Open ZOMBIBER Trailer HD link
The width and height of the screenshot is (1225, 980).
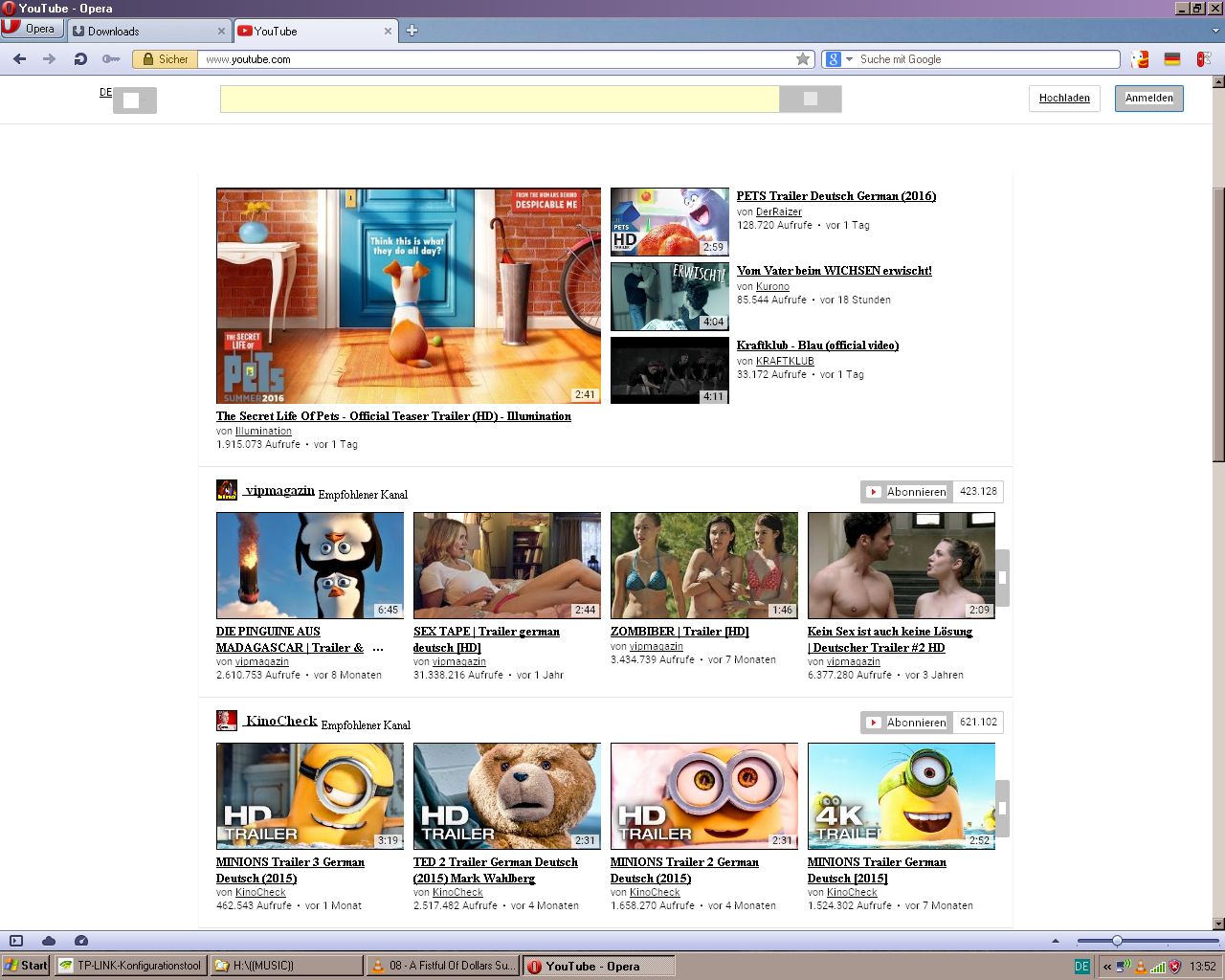(x=679, y=632)
